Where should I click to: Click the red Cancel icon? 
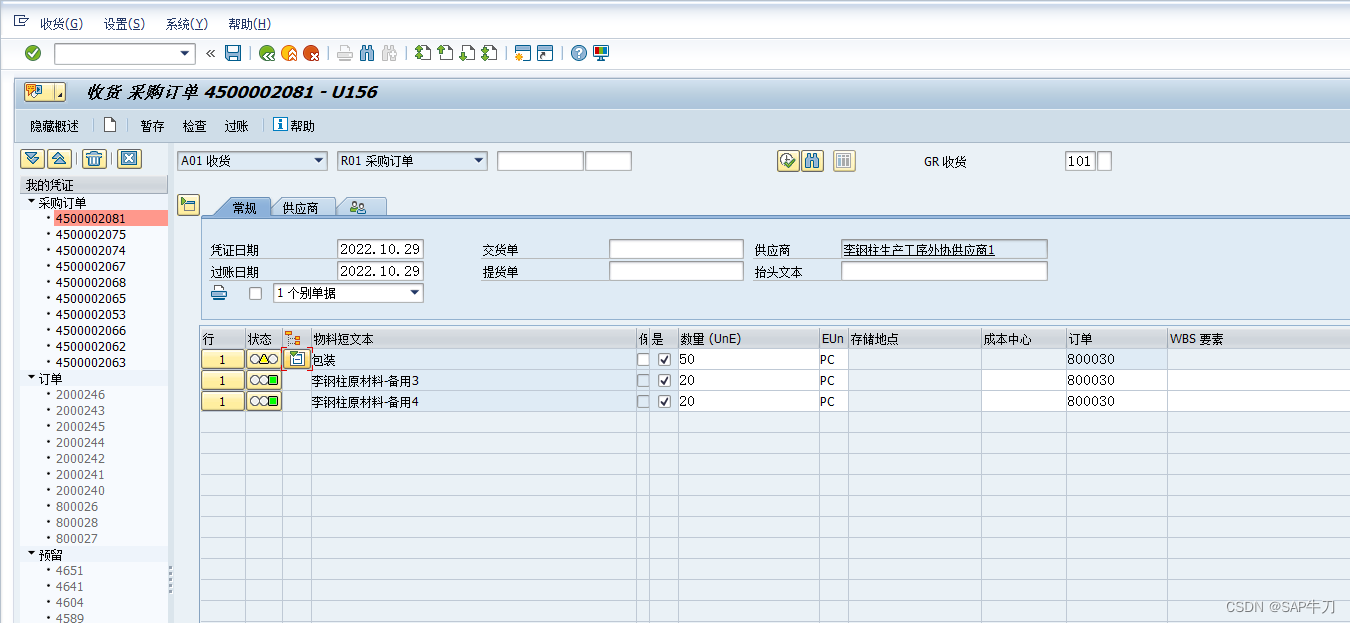[x=311, y=53]
